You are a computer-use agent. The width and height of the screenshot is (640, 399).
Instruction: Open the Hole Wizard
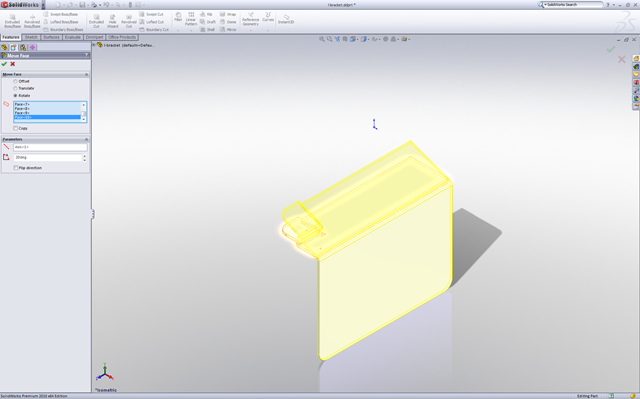point(113,21)
